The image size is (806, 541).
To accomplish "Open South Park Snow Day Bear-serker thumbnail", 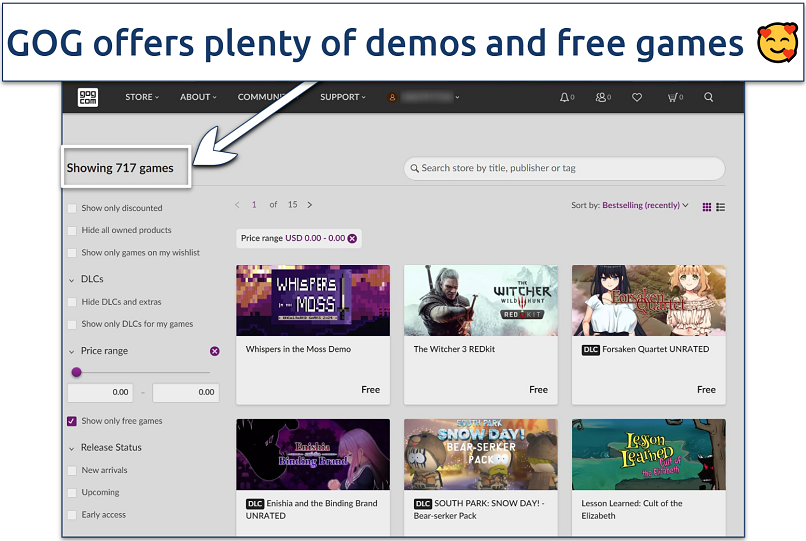I will pyautogui.click(x=481, y=454).
